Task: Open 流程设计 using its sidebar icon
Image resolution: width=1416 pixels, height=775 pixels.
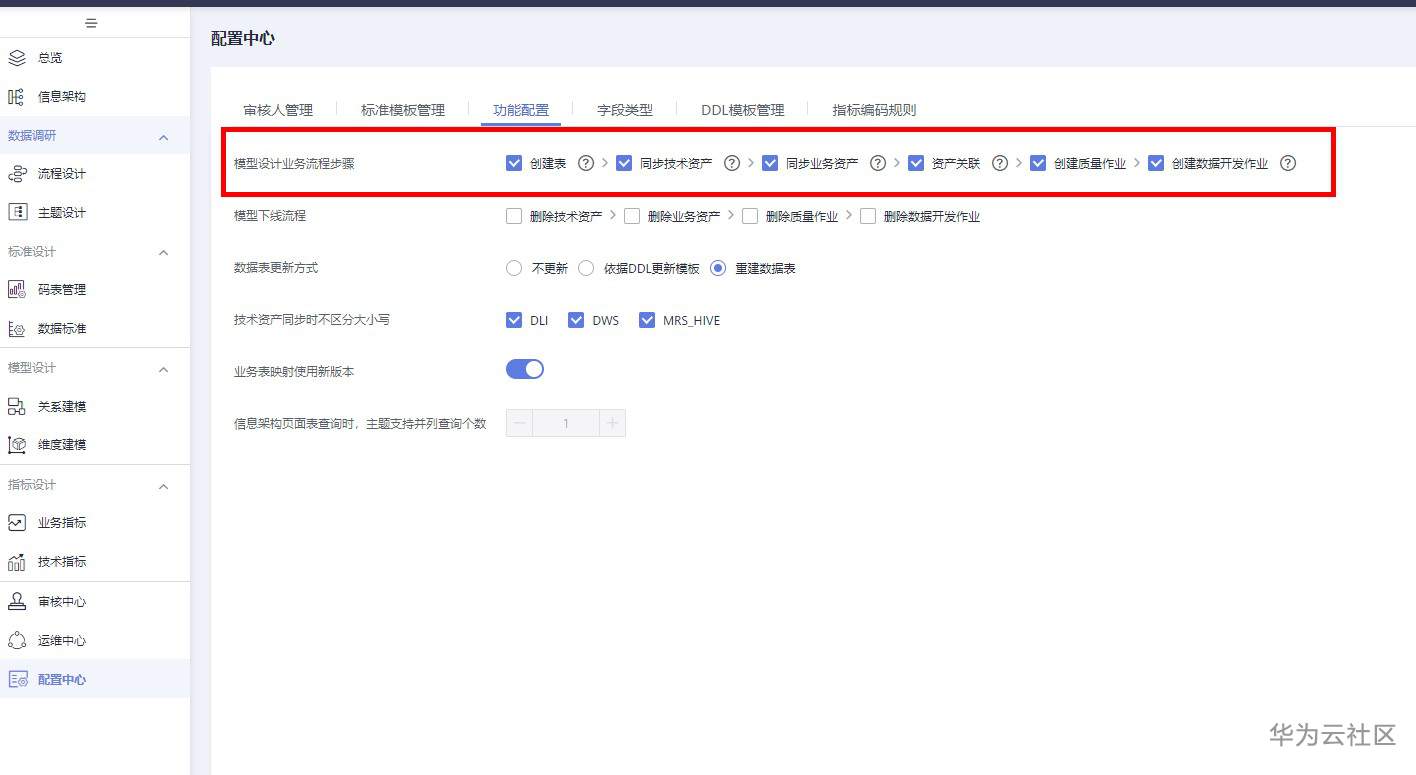Action: point(16,174)
